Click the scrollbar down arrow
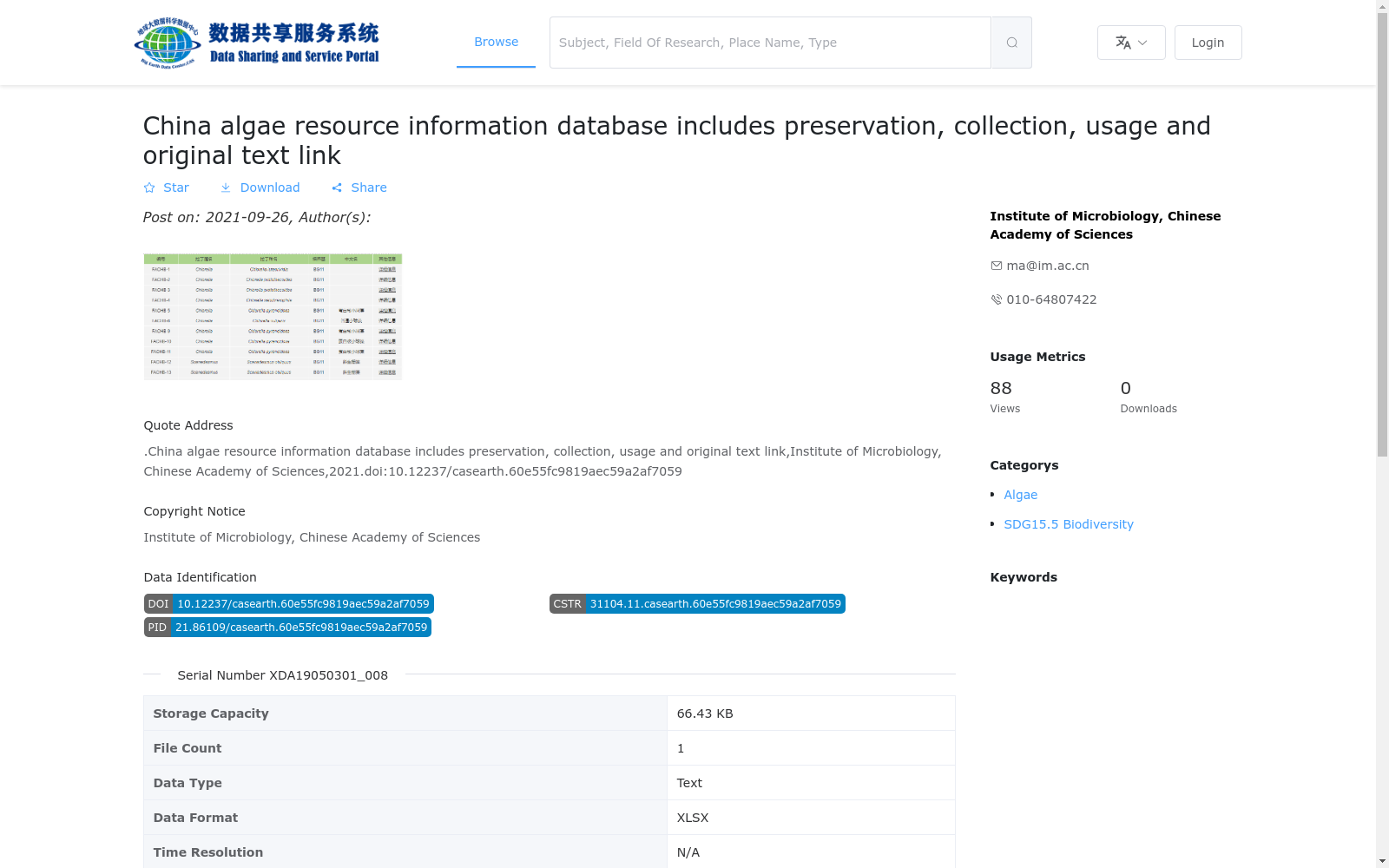1389x868 pixels. (x=1382, y=861)
